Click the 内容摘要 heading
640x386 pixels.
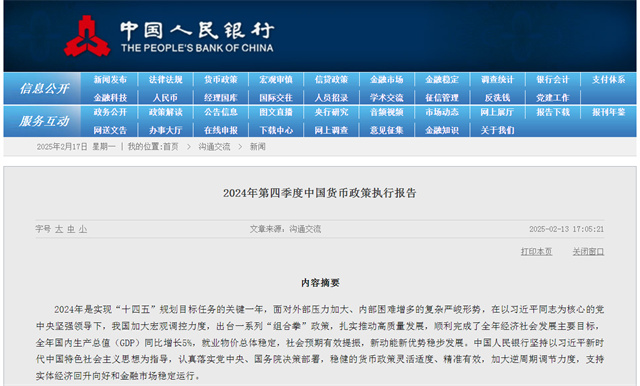click(320, 283)
